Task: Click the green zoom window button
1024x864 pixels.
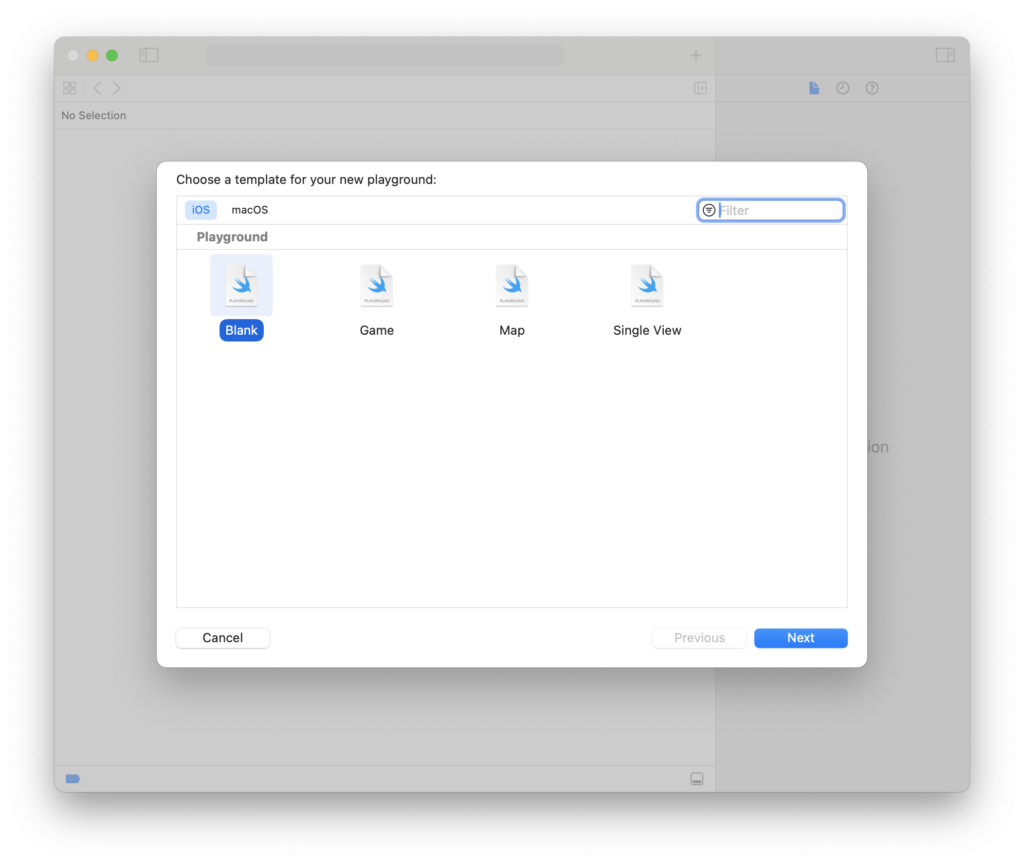Action: 112,56
